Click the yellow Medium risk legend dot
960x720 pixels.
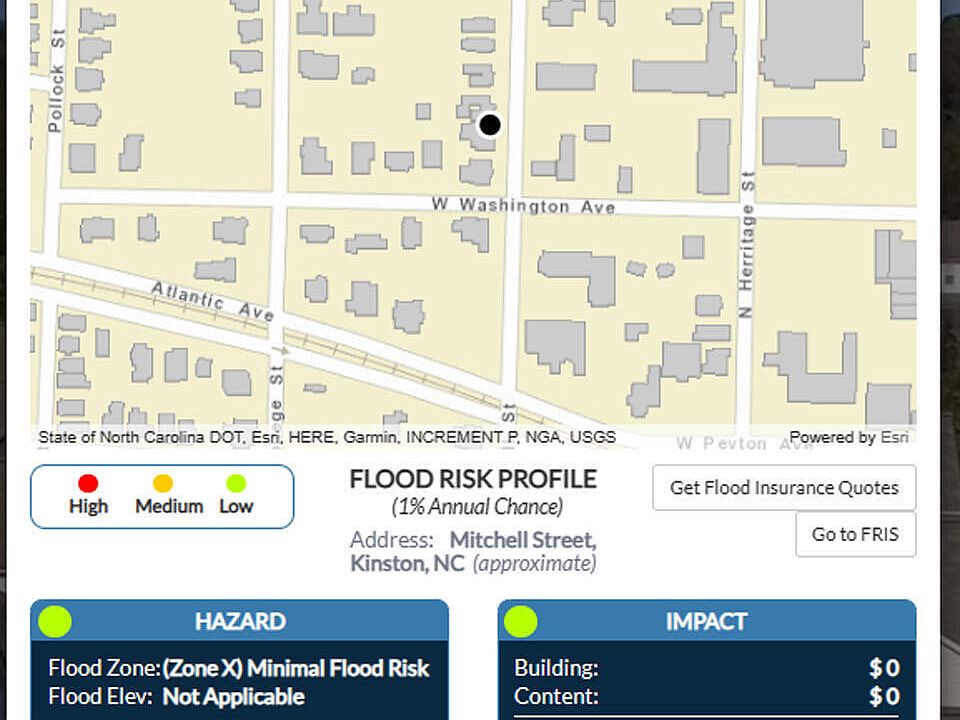[x=163, y=484]
